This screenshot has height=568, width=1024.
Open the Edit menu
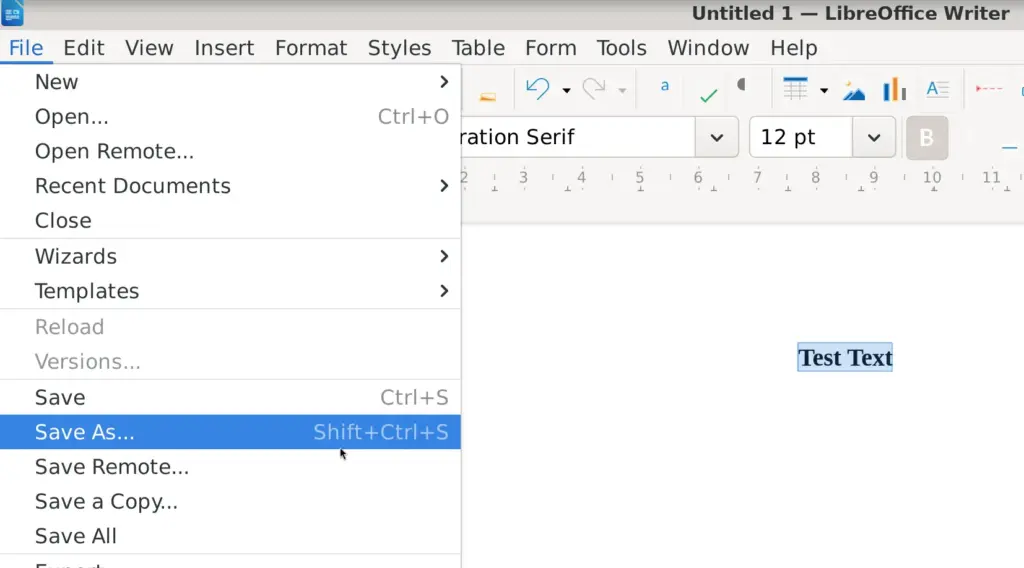coord(84,48)
